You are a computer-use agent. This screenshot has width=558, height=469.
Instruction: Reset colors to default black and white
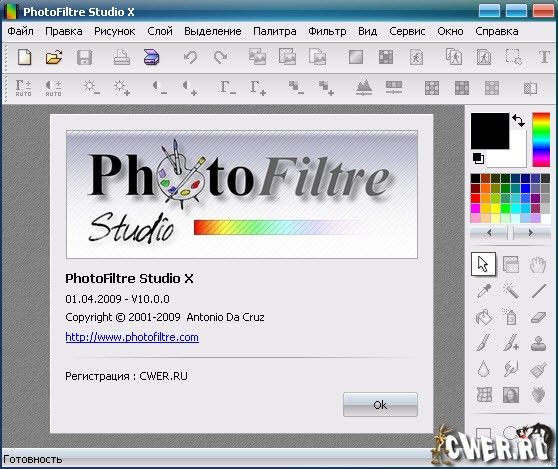pos(478,158)
